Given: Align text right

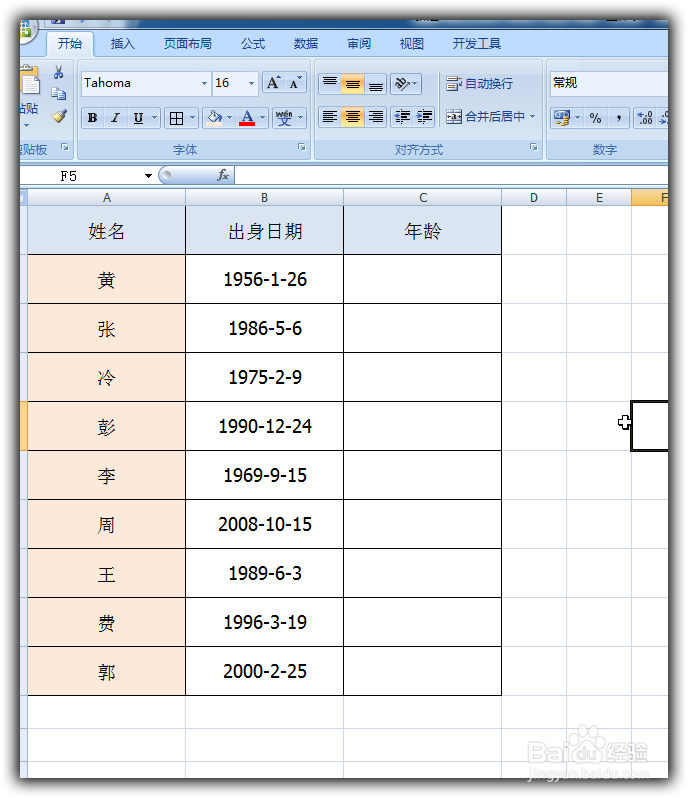Looking at the screenshot, I should point(376,117).
